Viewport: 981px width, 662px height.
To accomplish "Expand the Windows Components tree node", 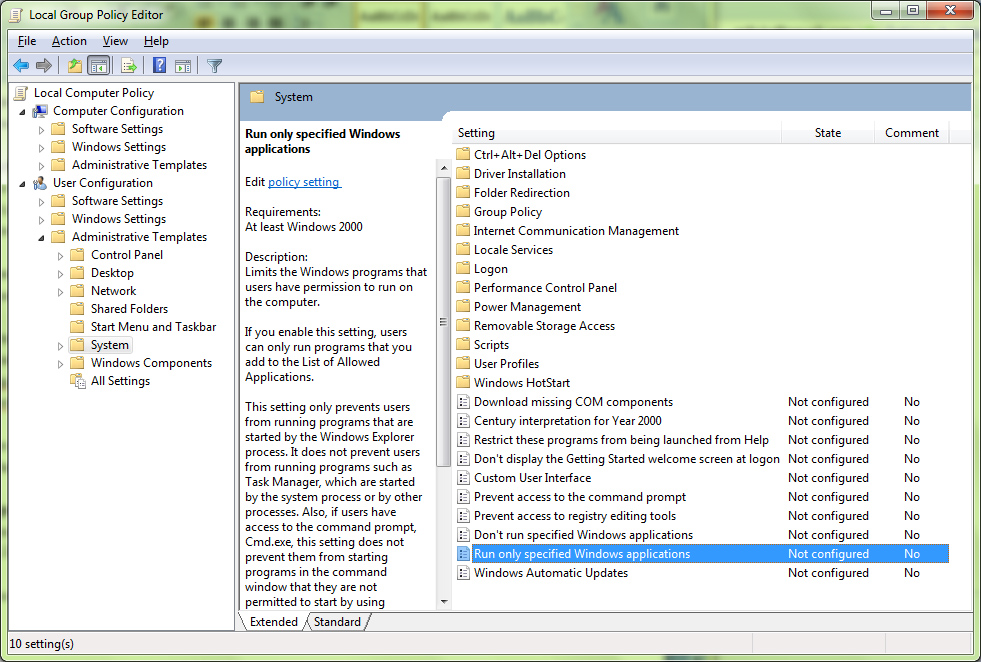I will click(61, 364).
